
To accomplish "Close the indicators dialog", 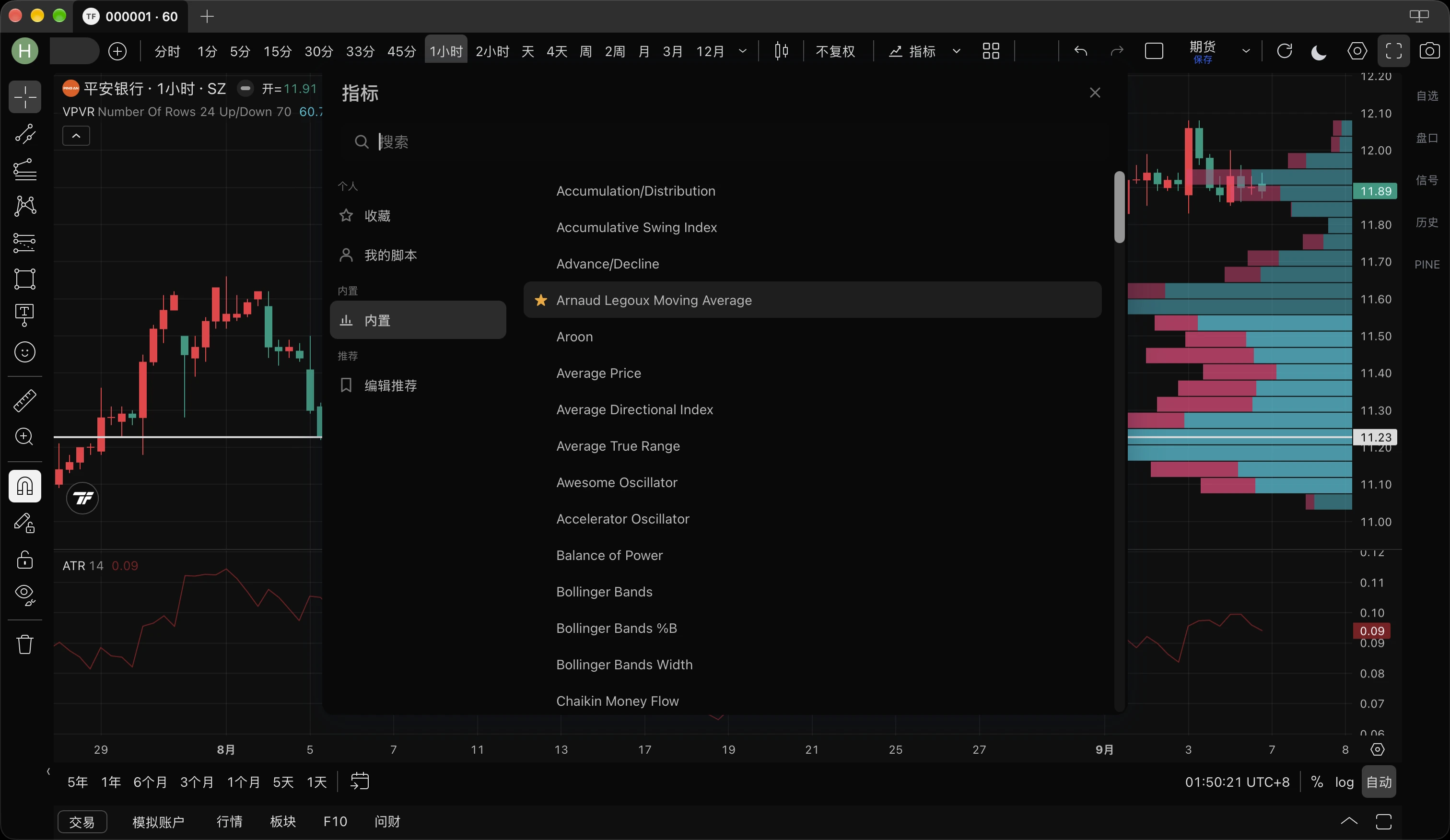I will (1094, 93).
